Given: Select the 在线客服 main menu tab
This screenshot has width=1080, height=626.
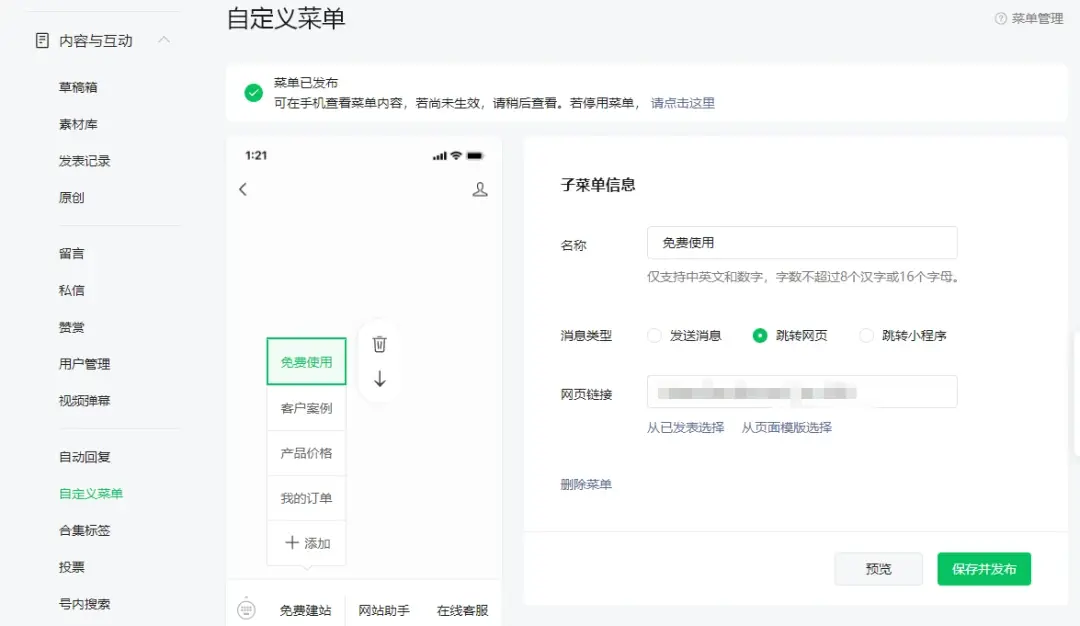Looking at the screenshot, I should (462, 610).
